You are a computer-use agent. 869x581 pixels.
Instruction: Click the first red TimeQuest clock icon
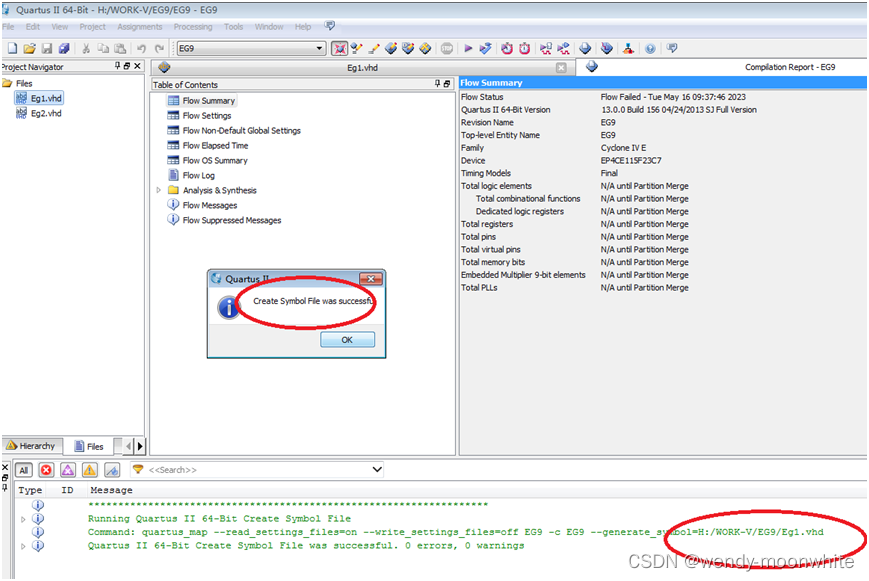point(507,49)
